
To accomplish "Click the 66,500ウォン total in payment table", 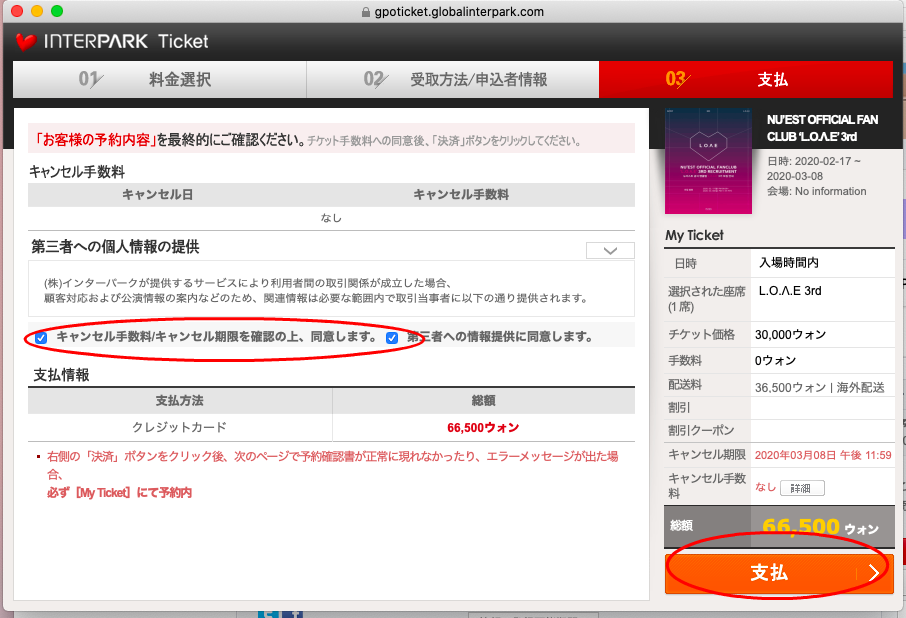I will pos(483,427).
